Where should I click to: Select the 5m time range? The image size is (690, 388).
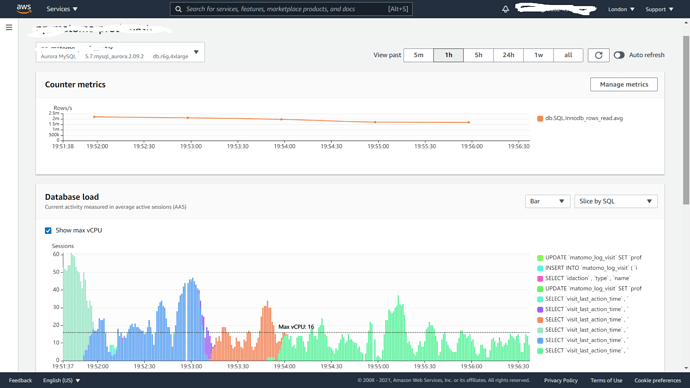(x=418, y=55)
